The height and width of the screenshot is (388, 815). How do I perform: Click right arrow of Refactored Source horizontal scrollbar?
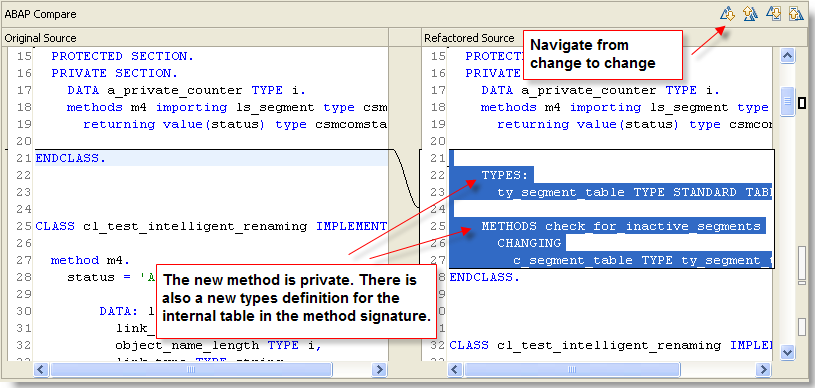(x=763, y=370)
